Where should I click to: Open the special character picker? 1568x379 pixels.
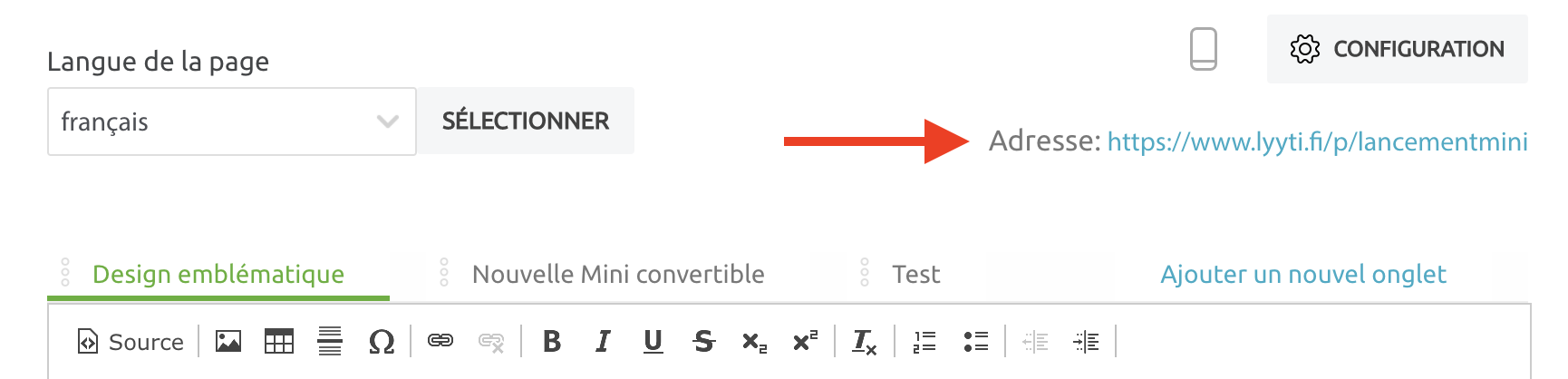coord(382,342)
